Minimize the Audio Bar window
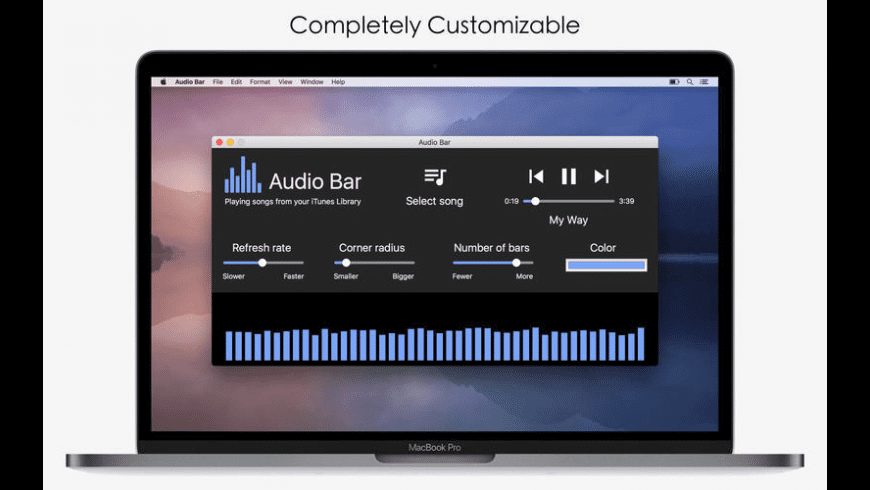Screen dimensions: 870x490 click(230, 142)
